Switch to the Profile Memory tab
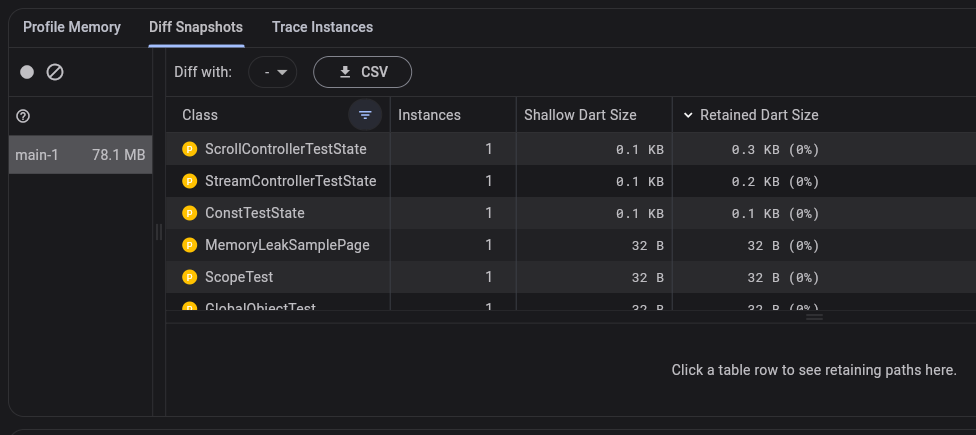The width and height of the screenshot is (976, 435). pos(72,27)
